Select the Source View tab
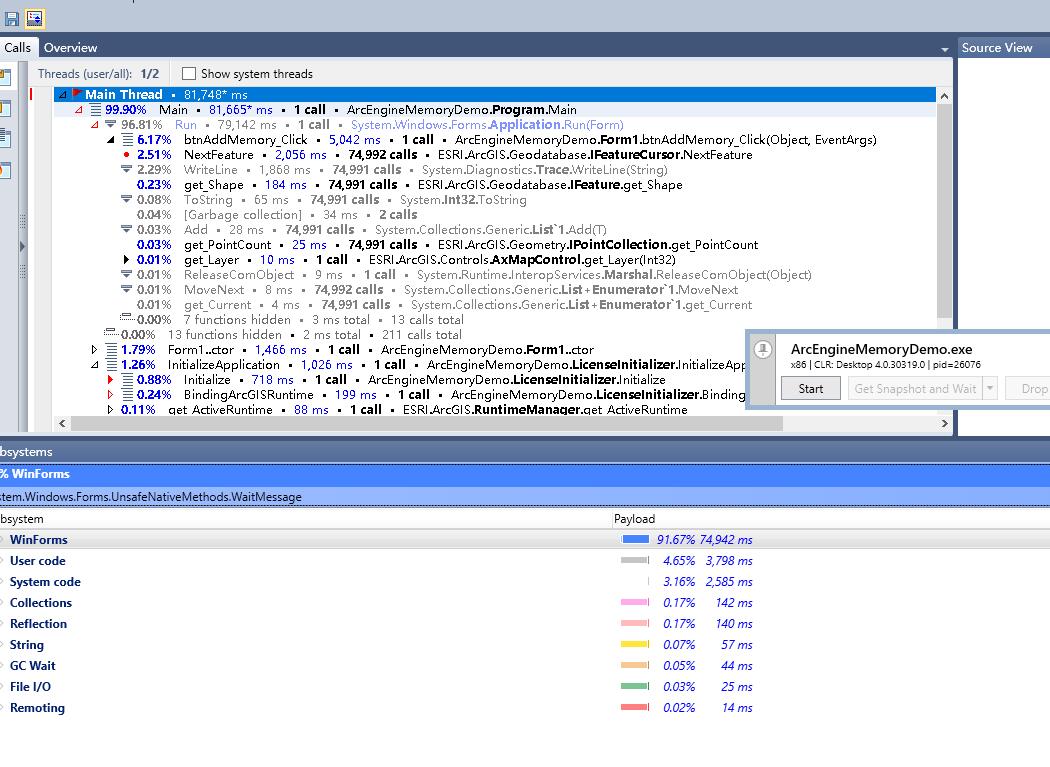 click(x=996, y=47)
